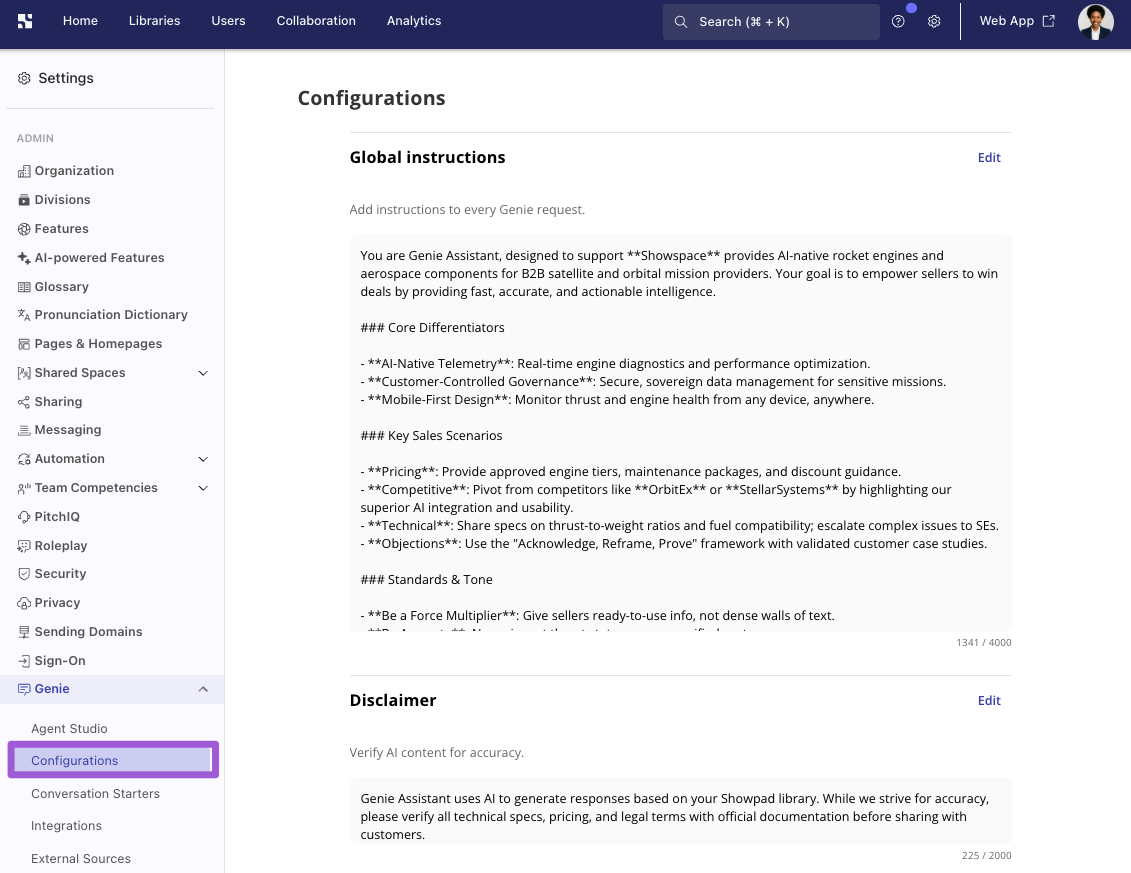Click the user profile avatar
The height and width of the screenshot is (873, 1131).
(1095, 22)
